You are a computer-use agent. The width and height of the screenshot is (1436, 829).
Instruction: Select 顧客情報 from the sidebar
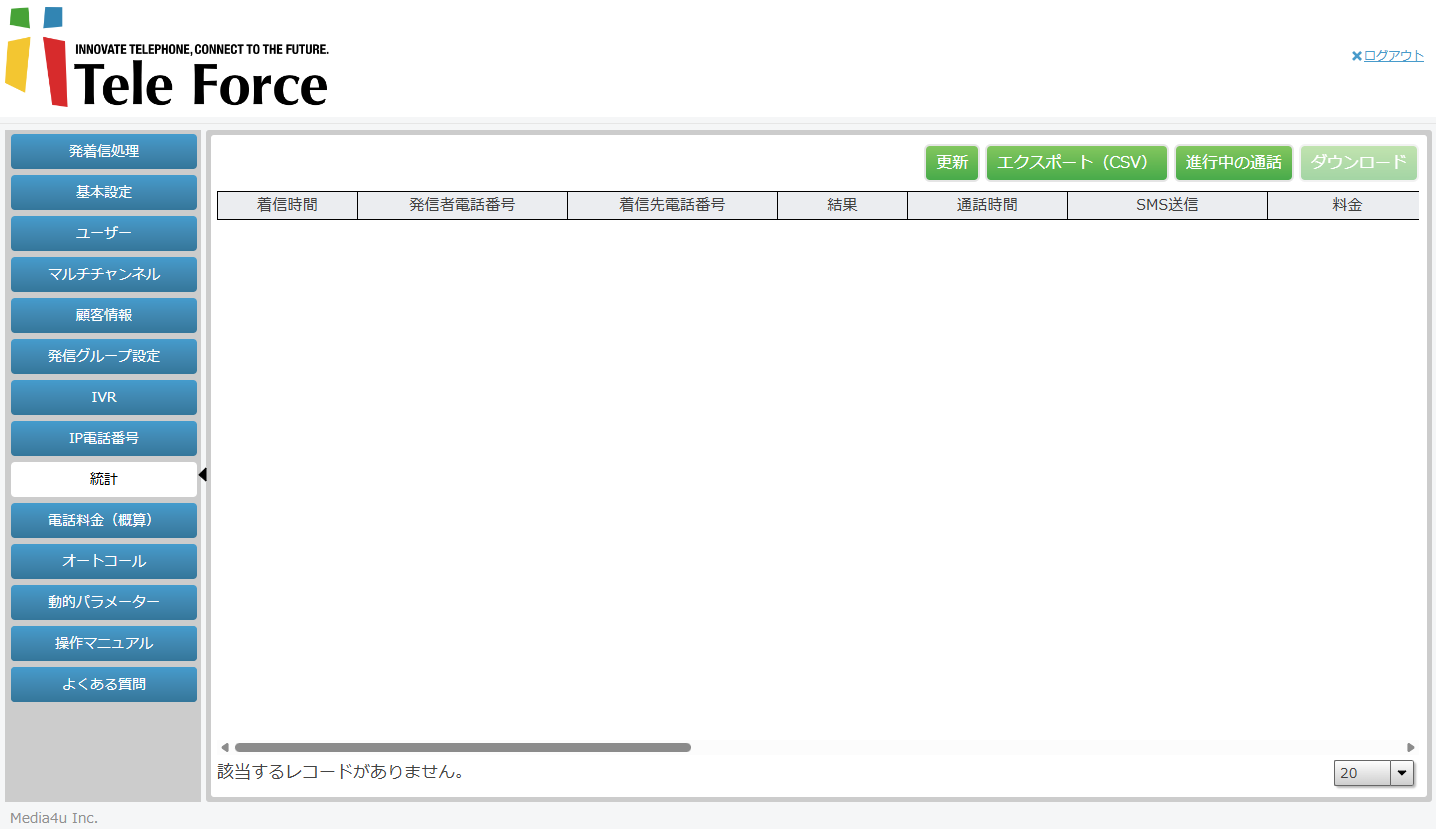pyautogui.click(x=104, y=315)
